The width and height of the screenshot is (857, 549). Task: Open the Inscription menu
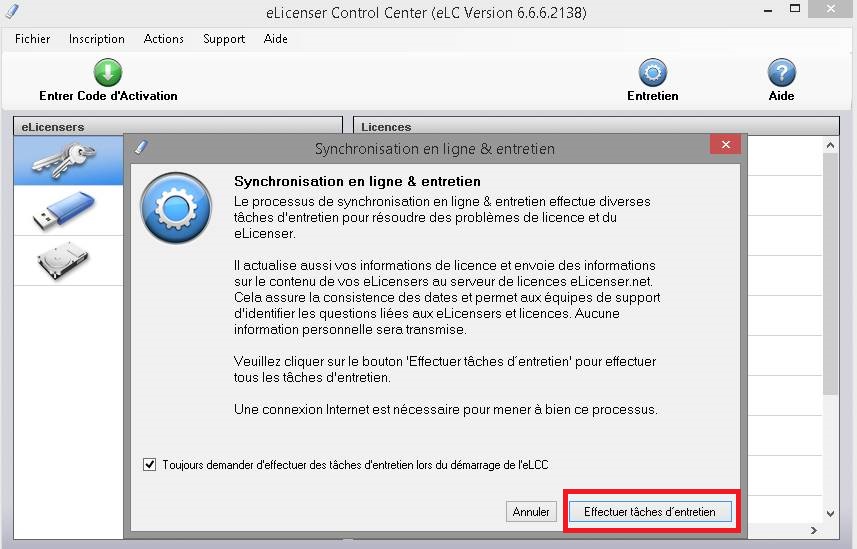pos(97,39)
